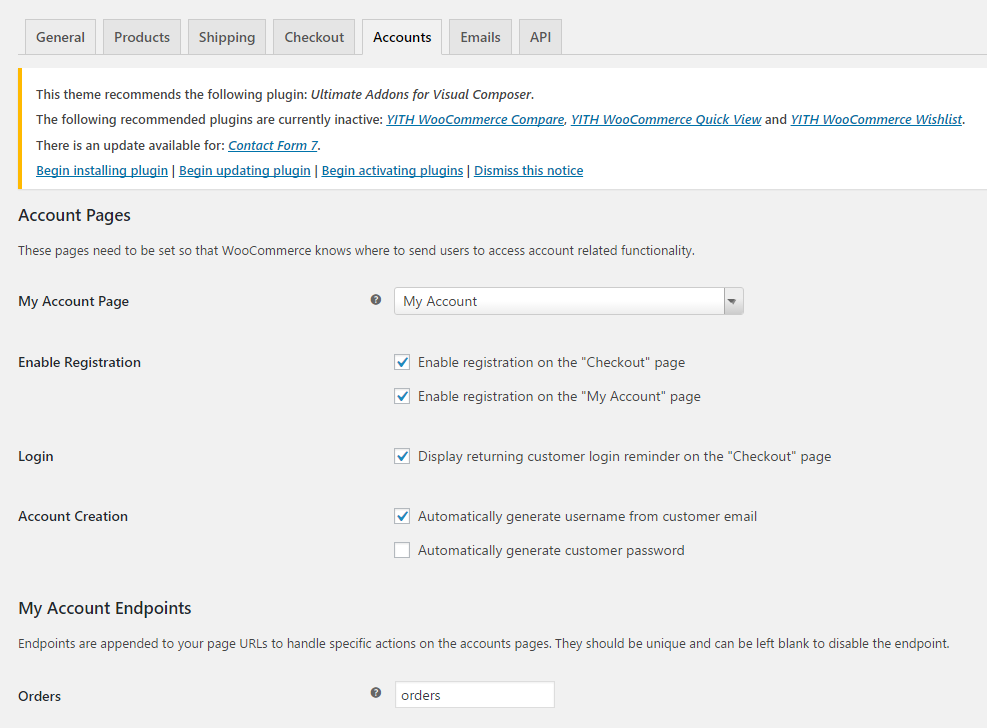Switch to the Products tab
This screenshot has height=728, width=987.
tap(142, 37)
